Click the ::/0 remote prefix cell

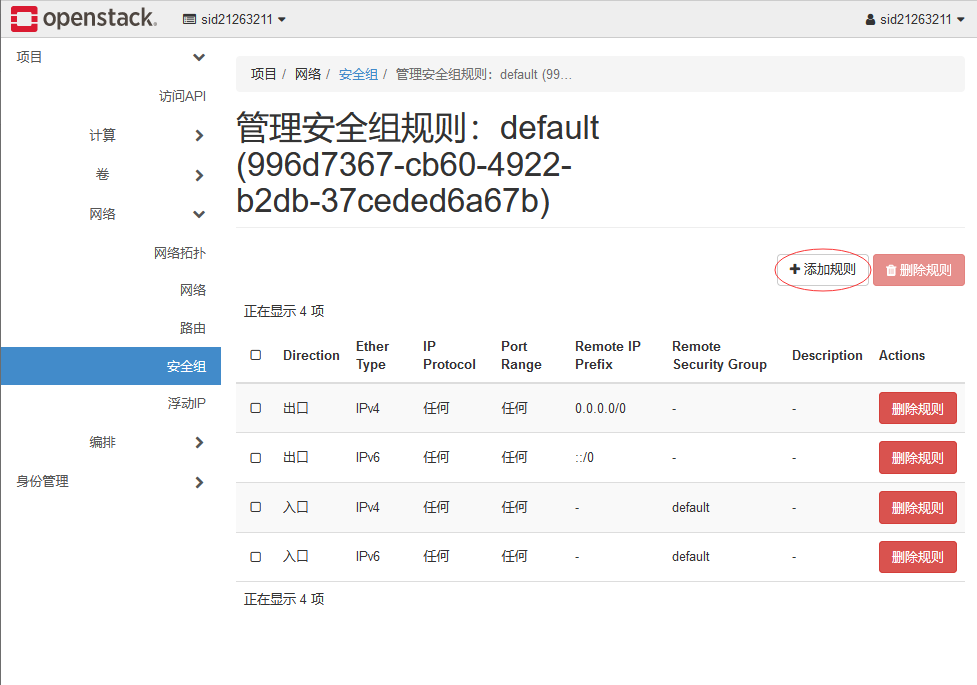coord(584,457)
